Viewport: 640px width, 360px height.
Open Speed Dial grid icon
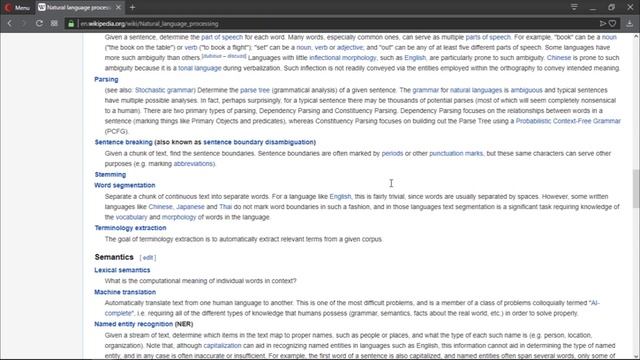(x=54, y=24)
